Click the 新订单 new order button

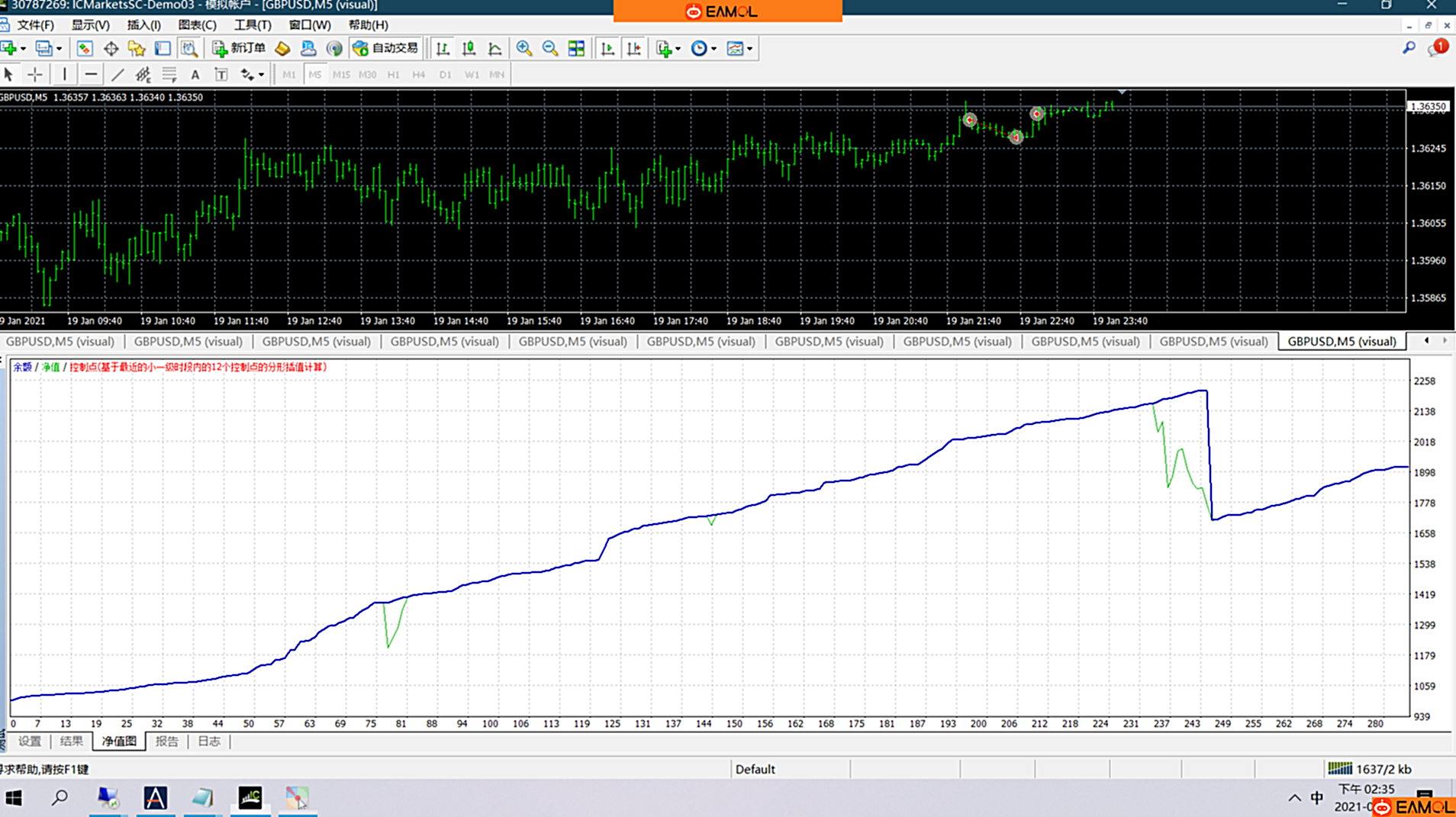click(239, 48)
